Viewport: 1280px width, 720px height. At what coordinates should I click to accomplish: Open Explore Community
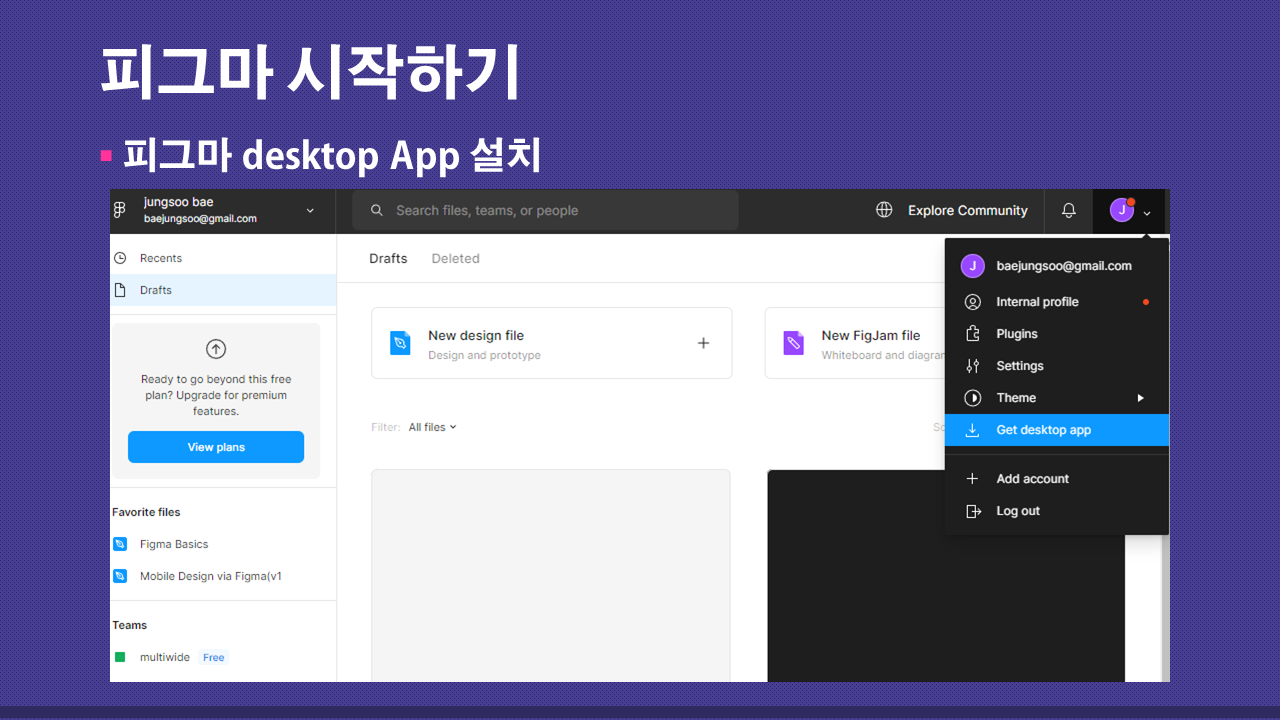tap(967, 210)
